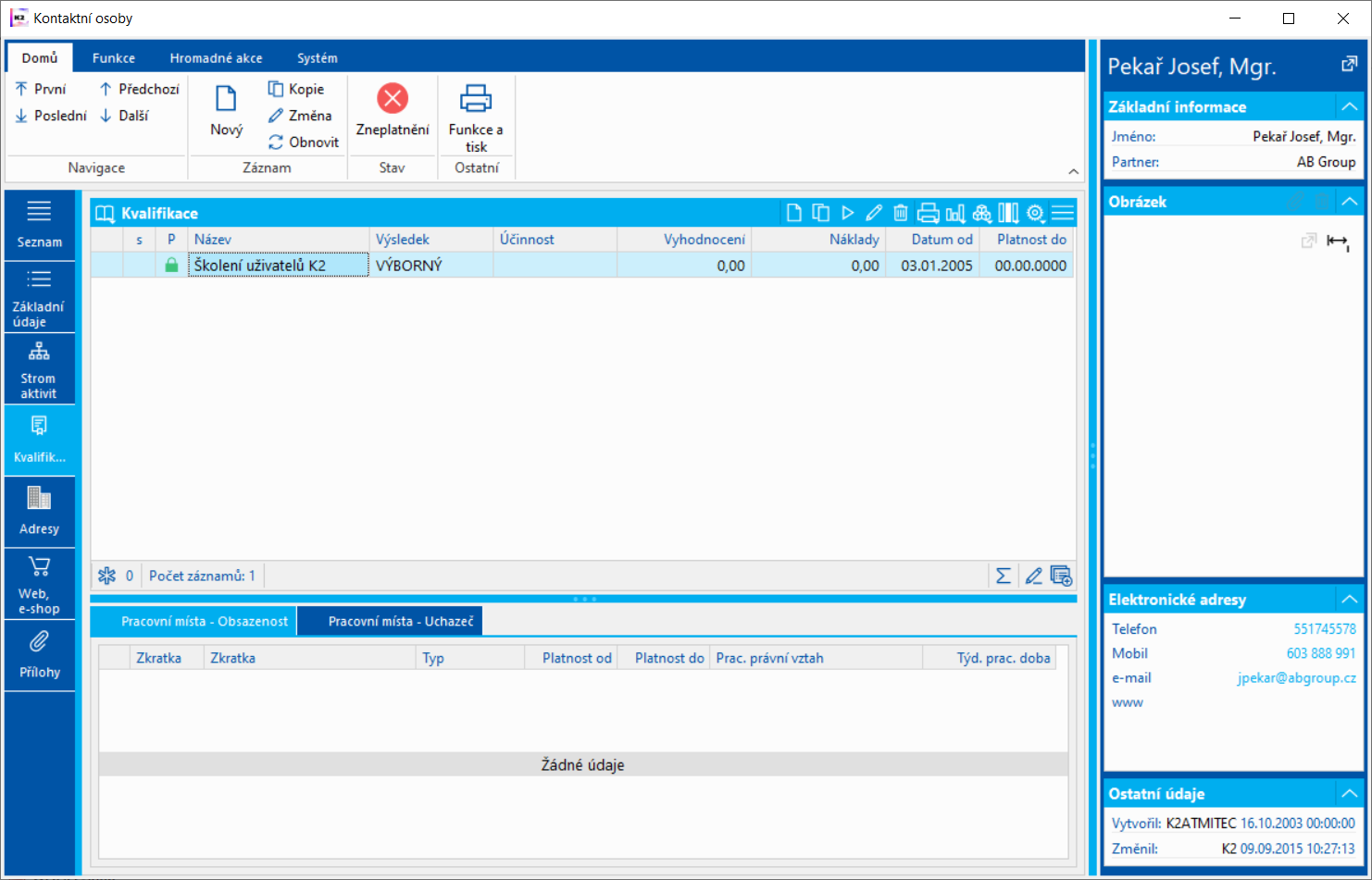
Task: Open the cubes menu in the Kvalifikace toolbar
Action: 982,213
